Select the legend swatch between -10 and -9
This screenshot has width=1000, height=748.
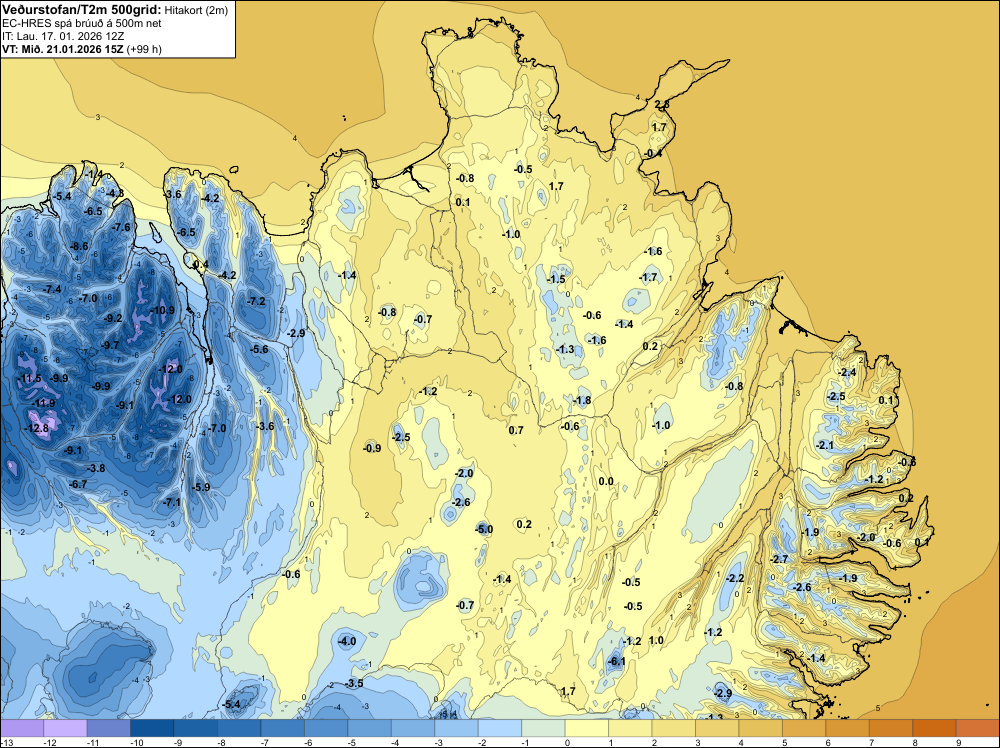[x=152, y=728]
